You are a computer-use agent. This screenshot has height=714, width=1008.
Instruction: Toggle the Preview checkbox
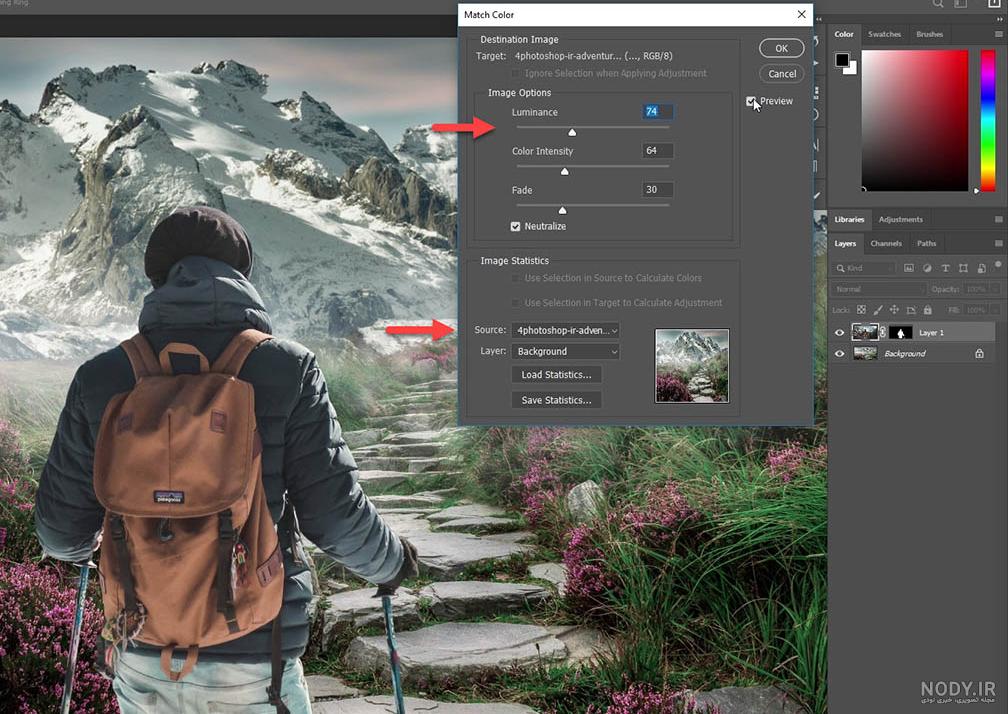pos(751,101)
